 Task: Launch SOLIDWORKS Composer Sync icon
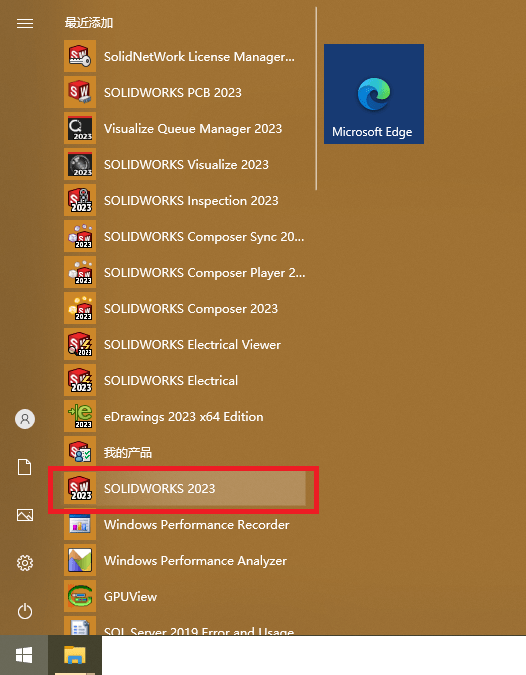pos(80,236)
